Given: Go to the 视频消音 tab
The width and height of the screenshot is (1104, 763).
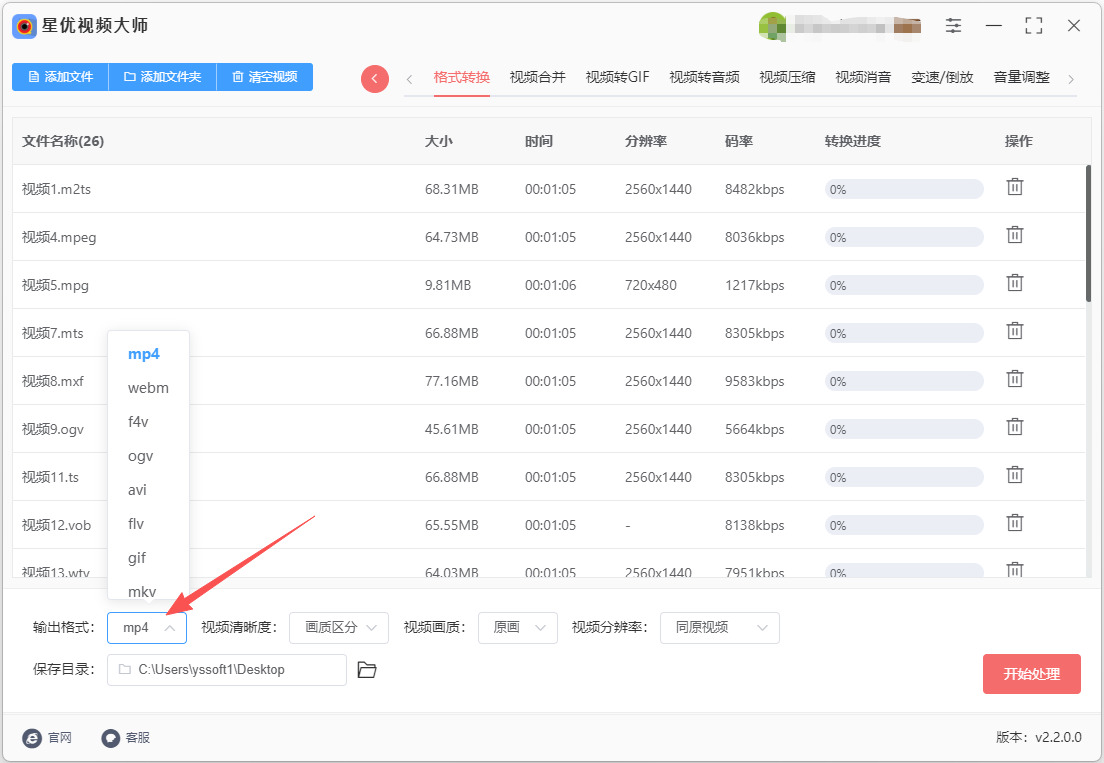Looking at the screenshot, I should (x=863, y=77).
